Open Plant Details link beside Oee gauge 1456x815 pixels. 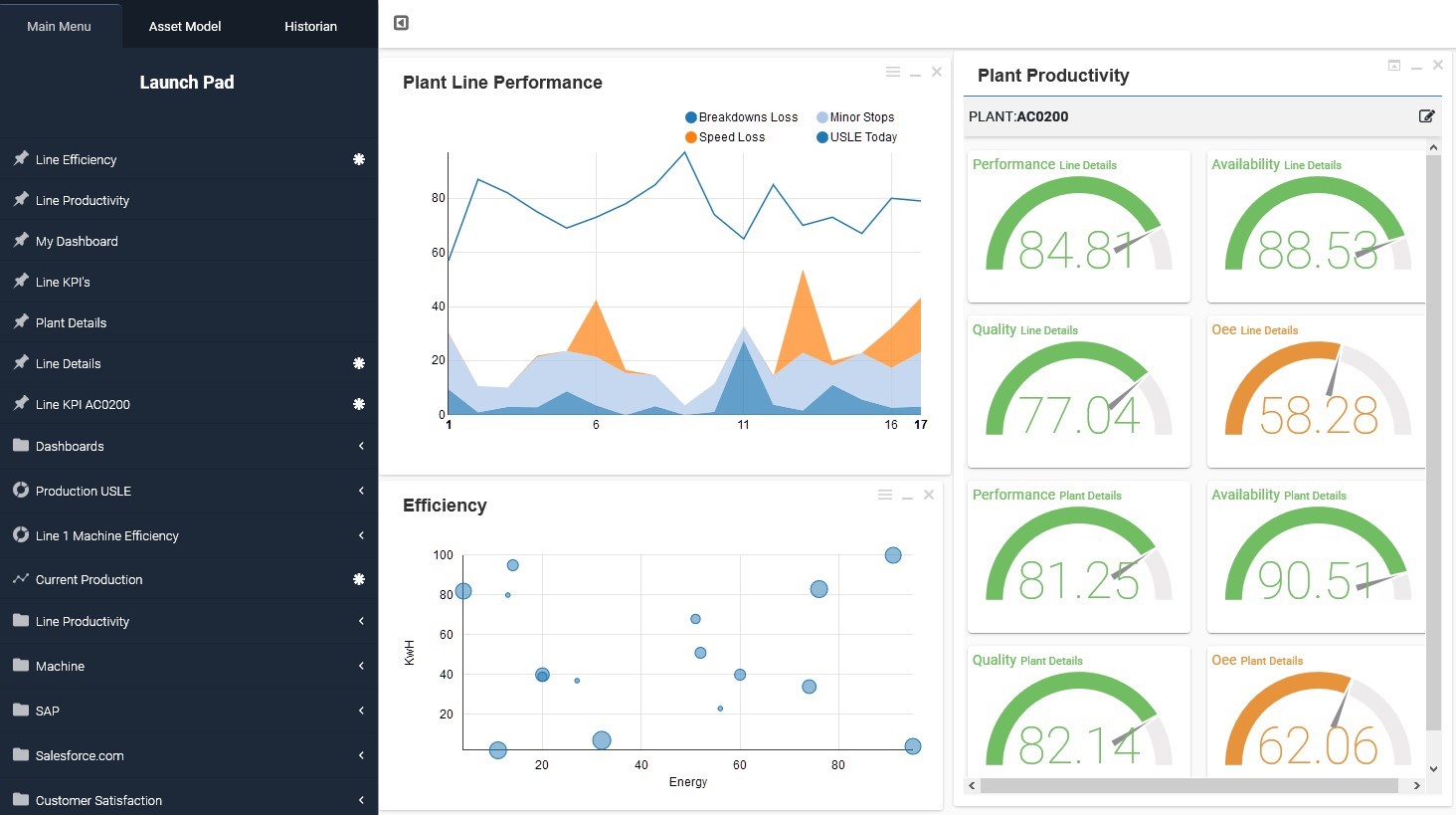pos(1272,661)
